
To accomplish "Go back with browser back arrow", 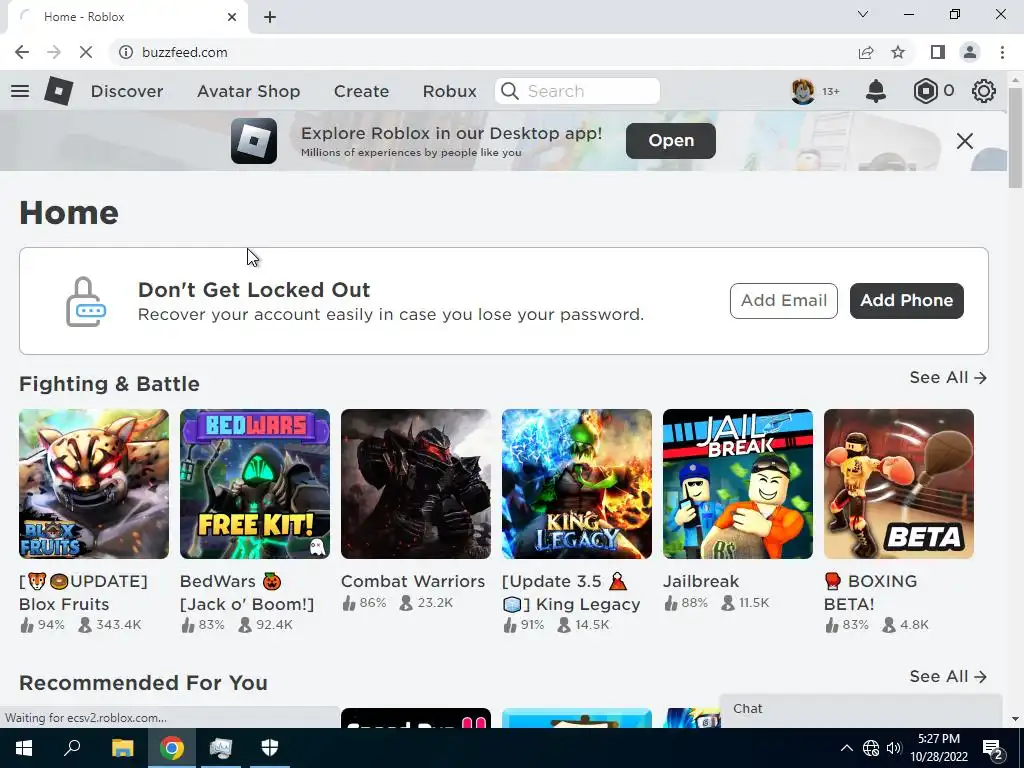I will pyautogui.click(x=22, y=52).
